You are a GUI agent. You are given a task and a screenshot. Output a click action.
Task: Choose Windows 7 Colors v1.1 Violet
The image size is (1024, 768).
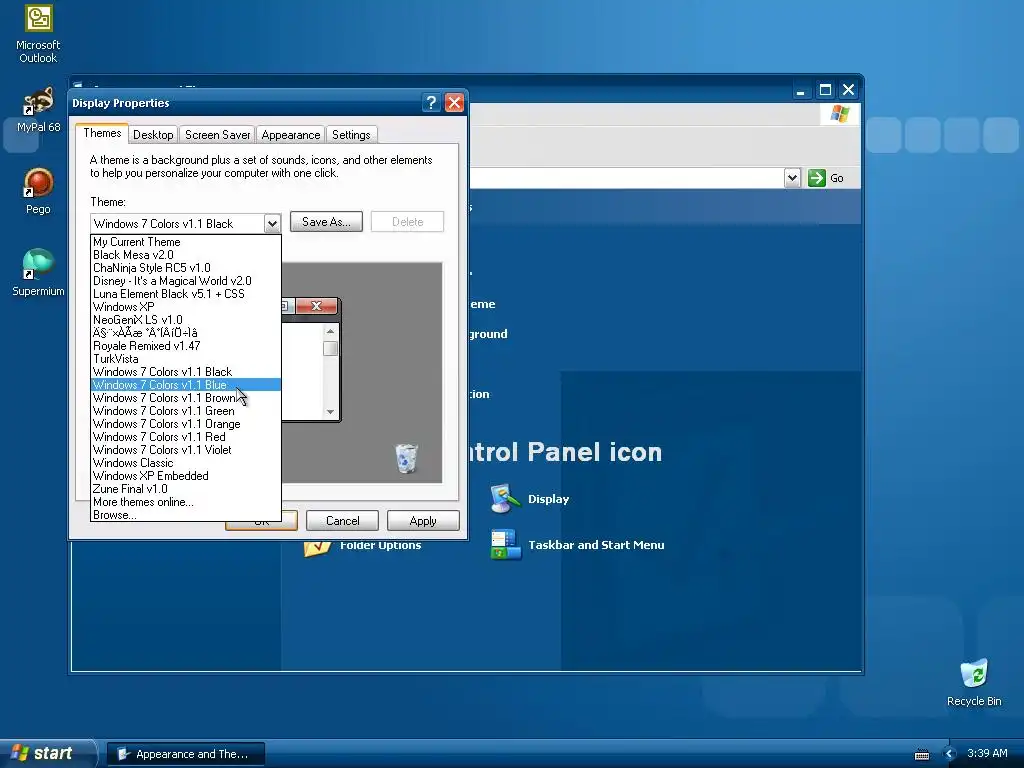click(186, 450)
